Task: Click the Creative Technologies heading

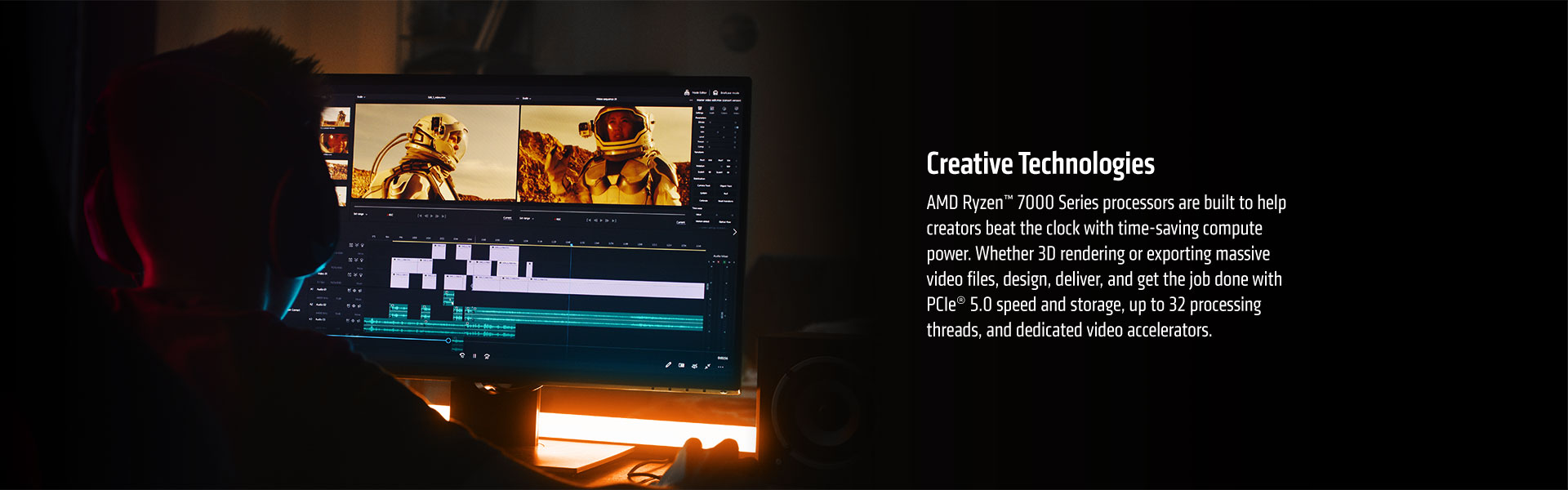Action: pyautogui.click(x=1040, y=164)
